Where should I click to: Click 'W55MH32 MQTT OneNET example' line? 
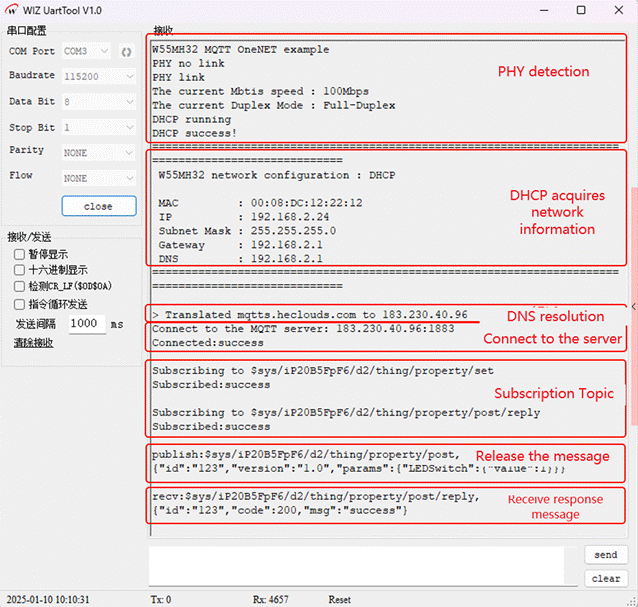[x=241, y=49]
